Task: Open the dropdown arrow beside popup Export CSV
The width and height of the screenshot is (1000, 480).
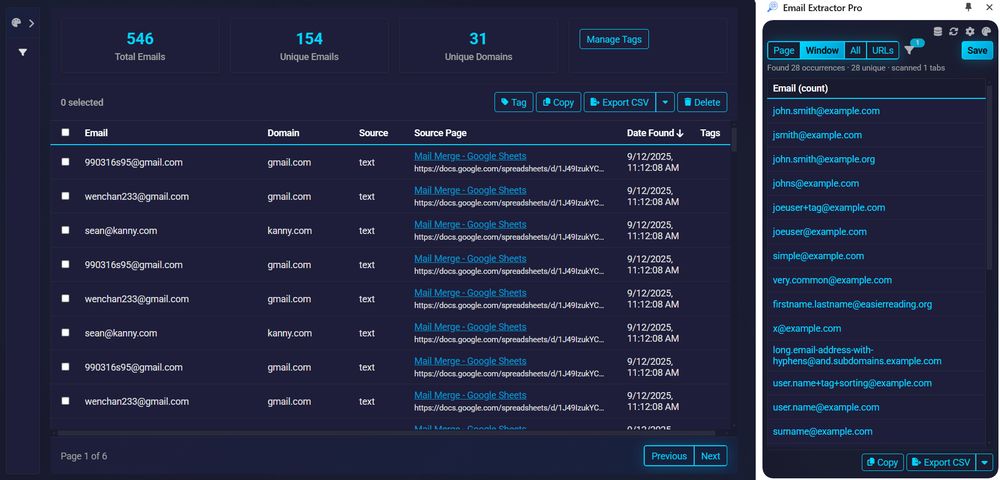Action: click(x=985, y=463)
